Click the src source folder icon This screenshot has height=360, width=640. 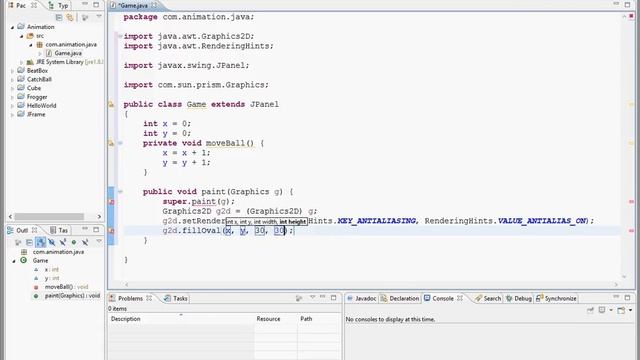[x=30, y=36]
